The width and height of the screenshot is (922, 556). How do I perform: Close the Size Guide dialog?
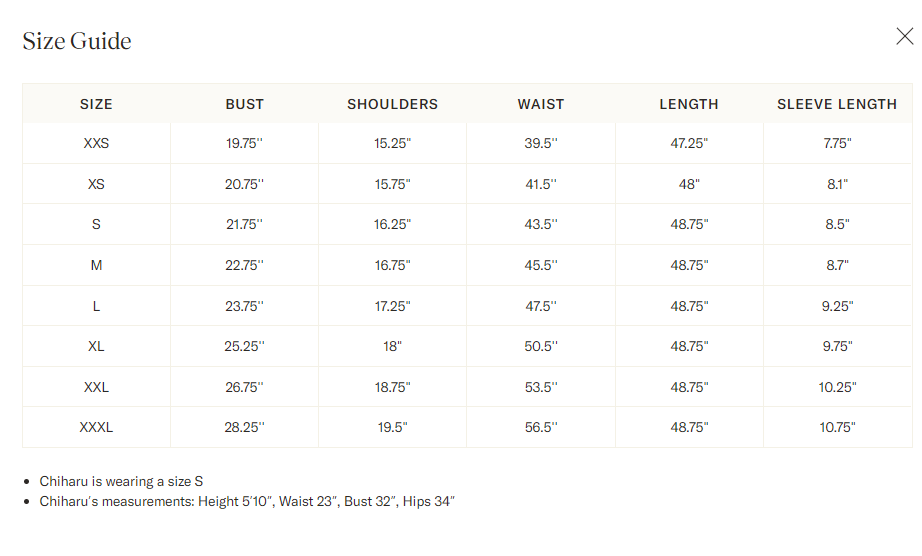904,37
